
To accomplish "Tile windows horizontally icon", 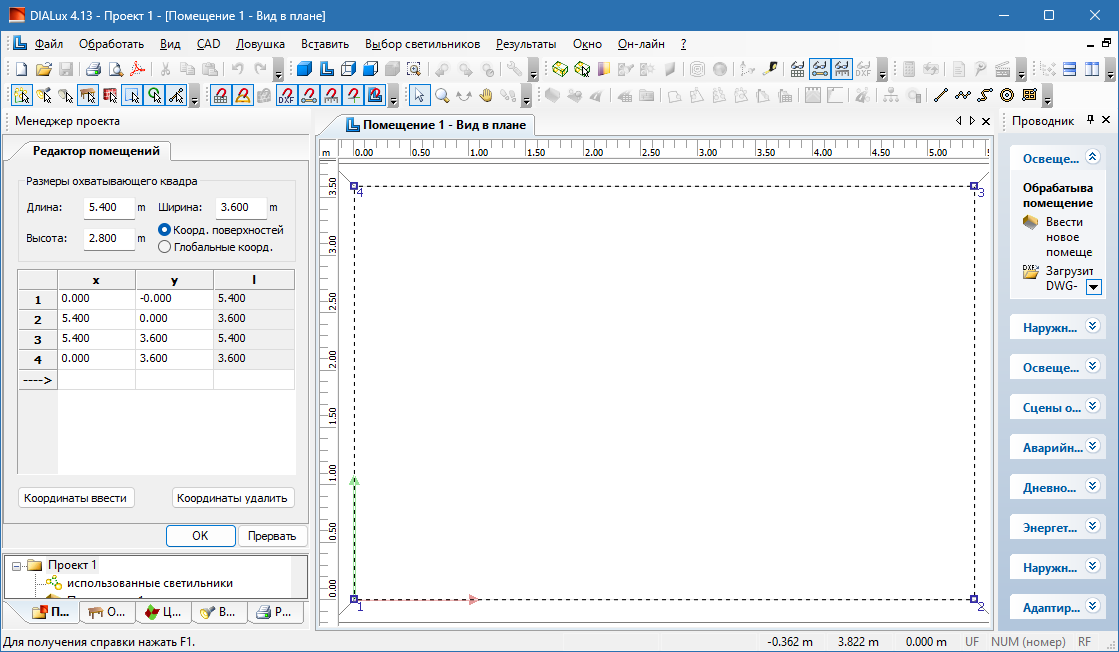I will point(1069,69).
